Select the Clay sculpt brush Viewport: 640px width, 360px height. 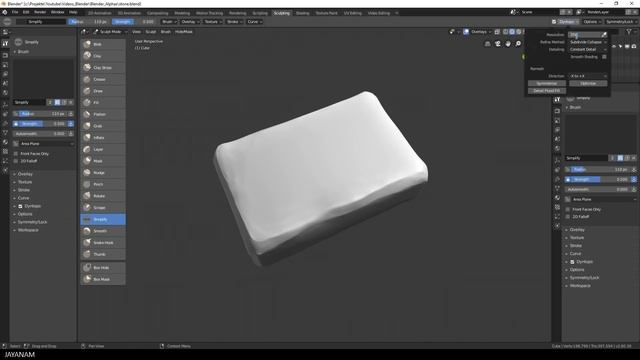(x=103, y=56)
